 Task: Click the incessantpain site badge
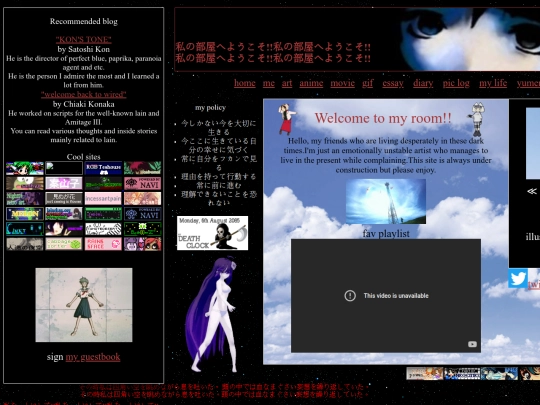(103, 198)
